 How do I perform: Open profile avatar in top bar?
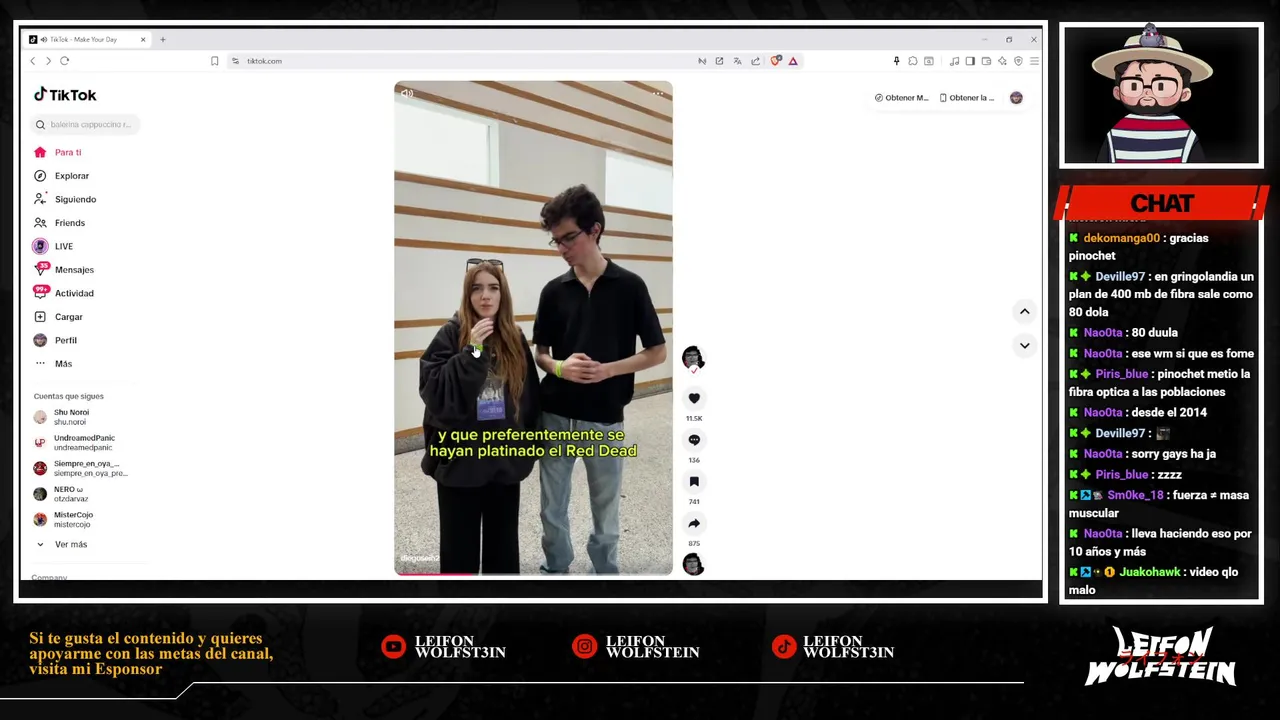coord(1016,98)
